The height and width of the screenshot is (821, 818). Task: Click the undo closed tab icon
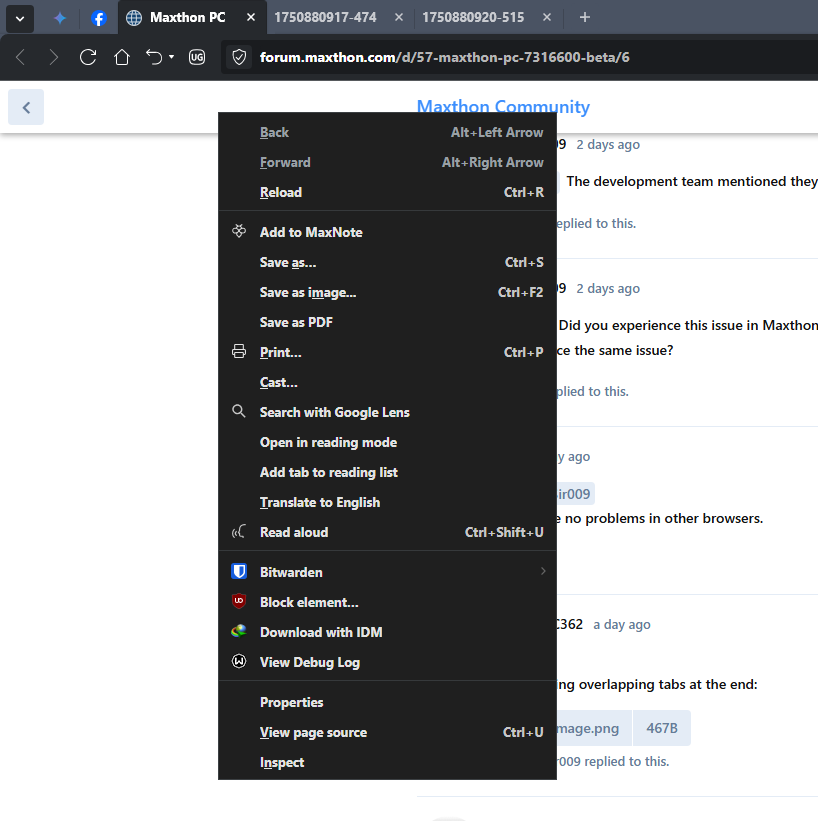click(x=154, y=57)
